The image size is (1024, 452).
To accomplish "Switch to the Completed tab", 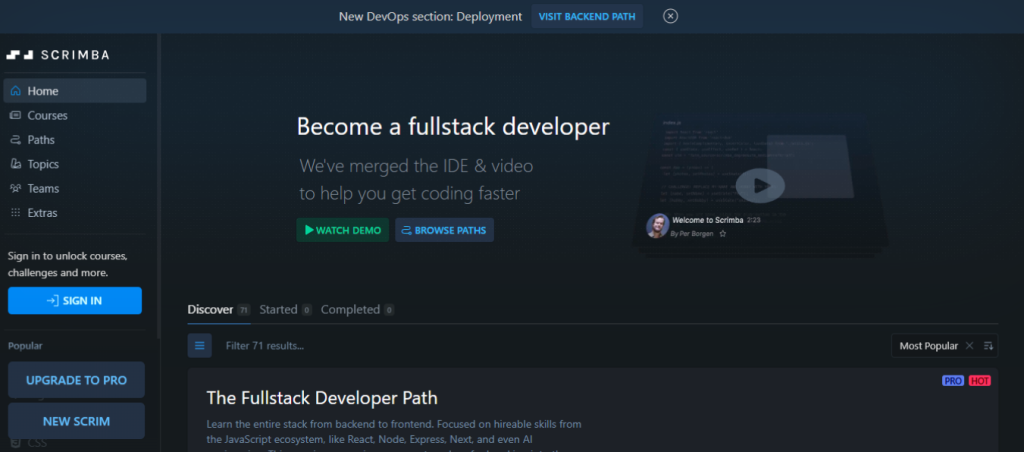I will coord(350,310).
